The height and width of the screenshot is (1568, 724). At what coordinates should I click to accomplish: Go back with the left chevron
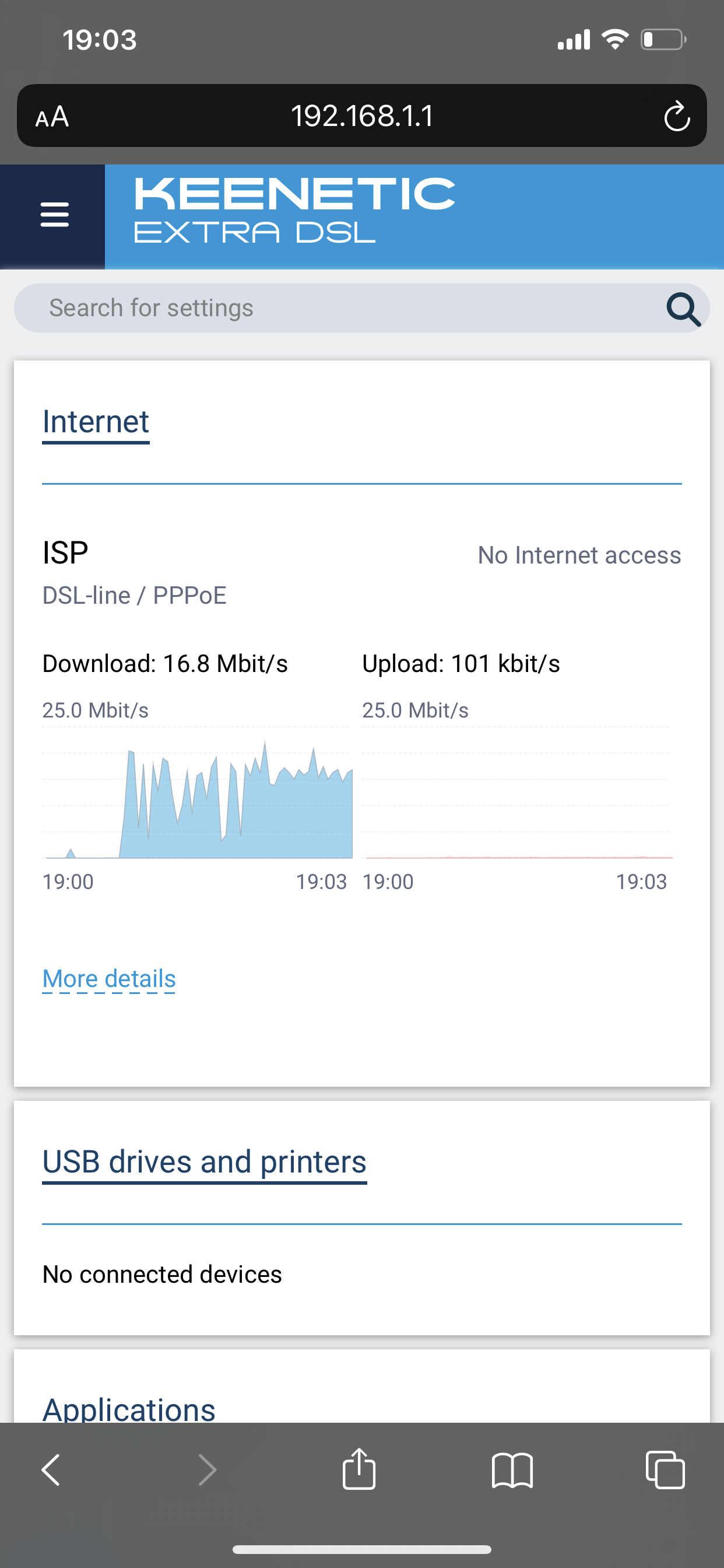51,1470
